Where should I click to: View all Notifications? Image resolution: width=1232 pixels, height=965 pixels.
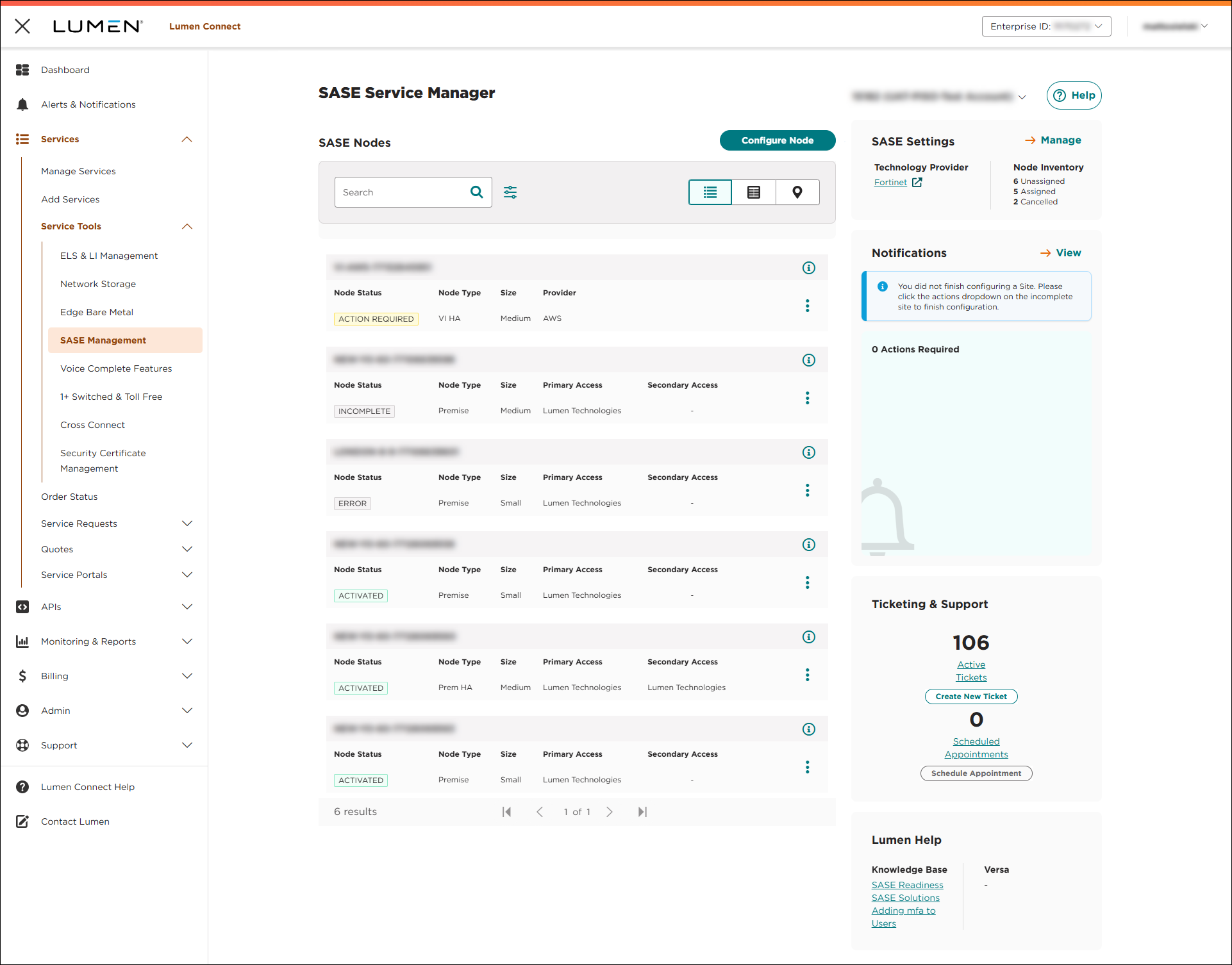pos(1060,253)
